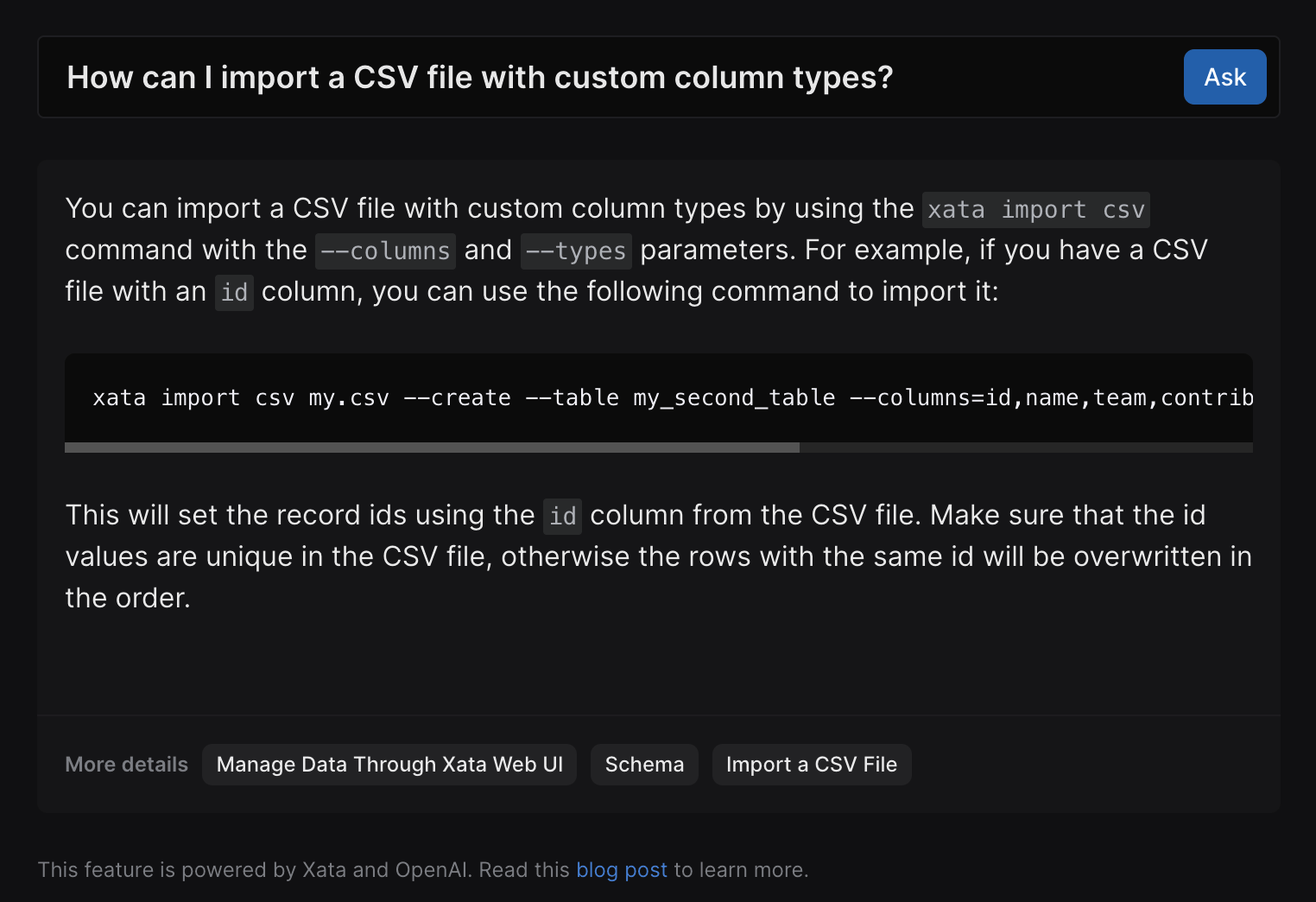Image resolution: width=1316 pixels, height=902 pixels.
Task: Follow the blog post link
Action: point(622,870)
